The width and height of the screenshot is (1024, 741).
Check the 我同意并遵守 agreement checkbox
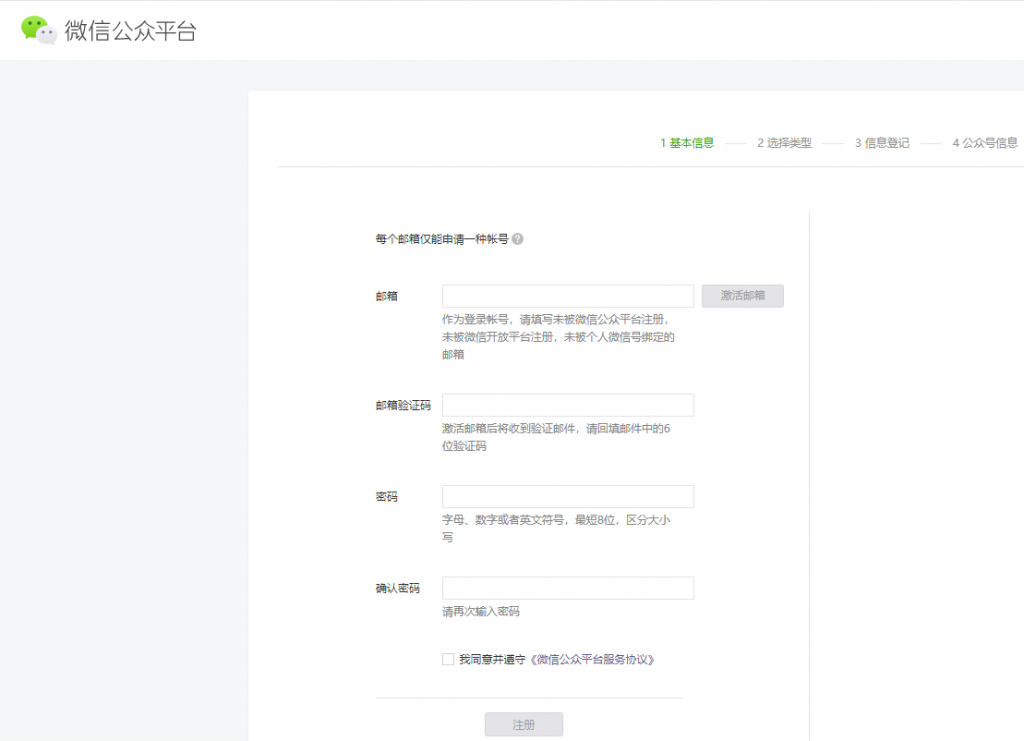coord(448,659)
